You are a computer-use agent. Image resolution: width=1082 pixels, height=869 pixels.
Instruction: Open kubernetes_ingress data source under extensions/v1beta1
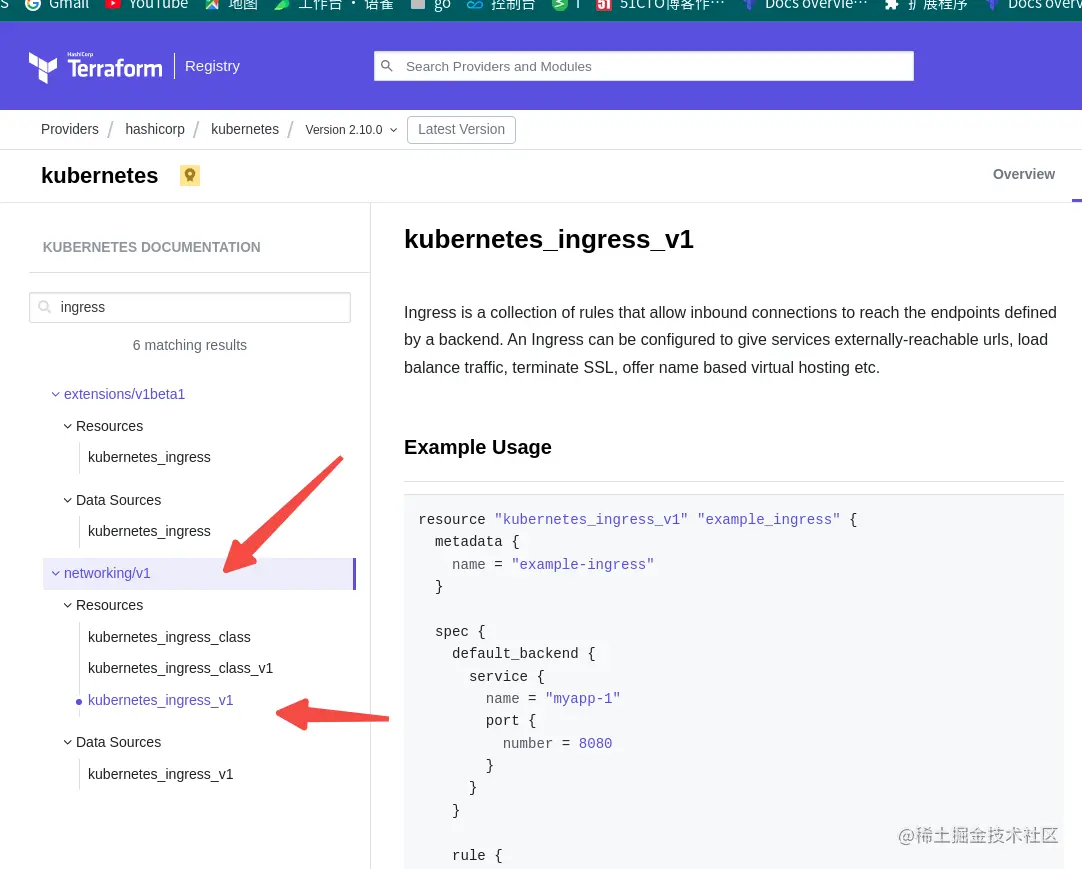(x=149, y=531)
